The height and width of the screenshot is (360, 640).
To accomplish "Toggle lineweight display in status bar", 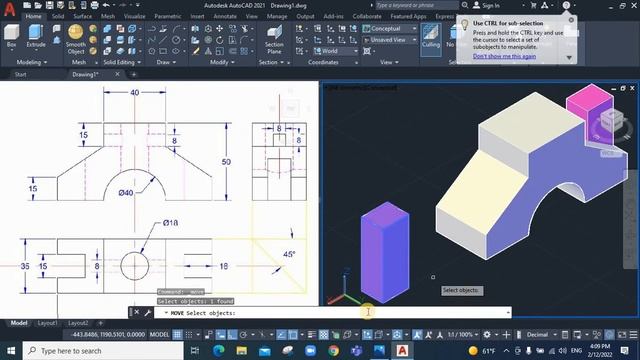I will click(x=312, y=335).
